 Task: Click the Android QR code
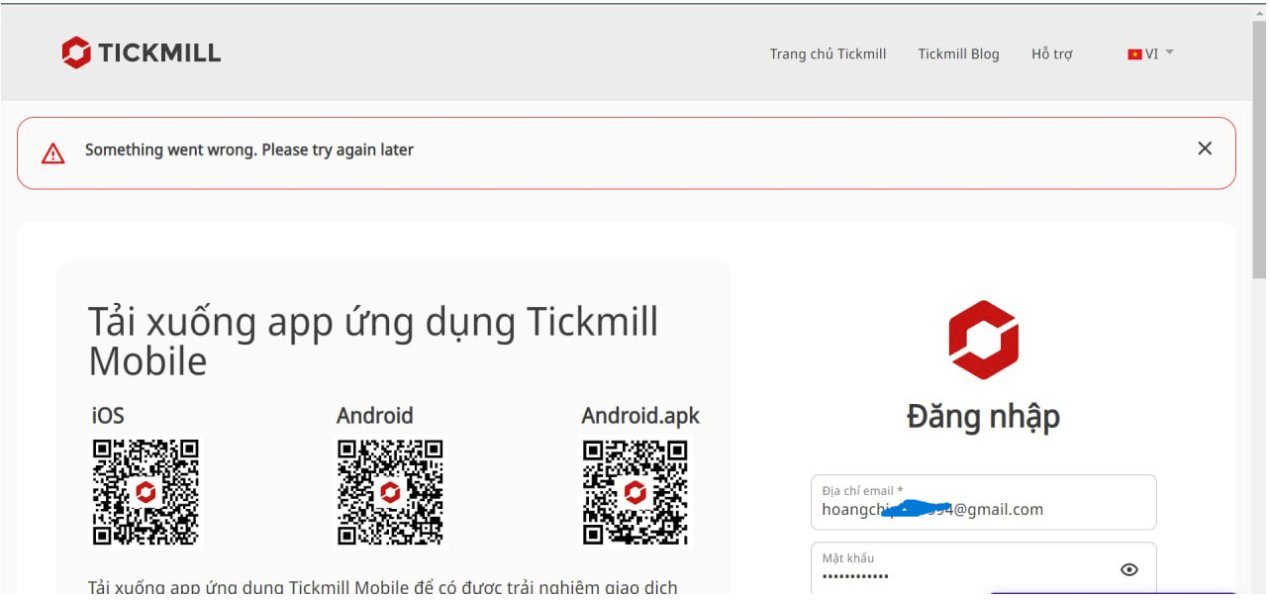click(x=390, y=492)
